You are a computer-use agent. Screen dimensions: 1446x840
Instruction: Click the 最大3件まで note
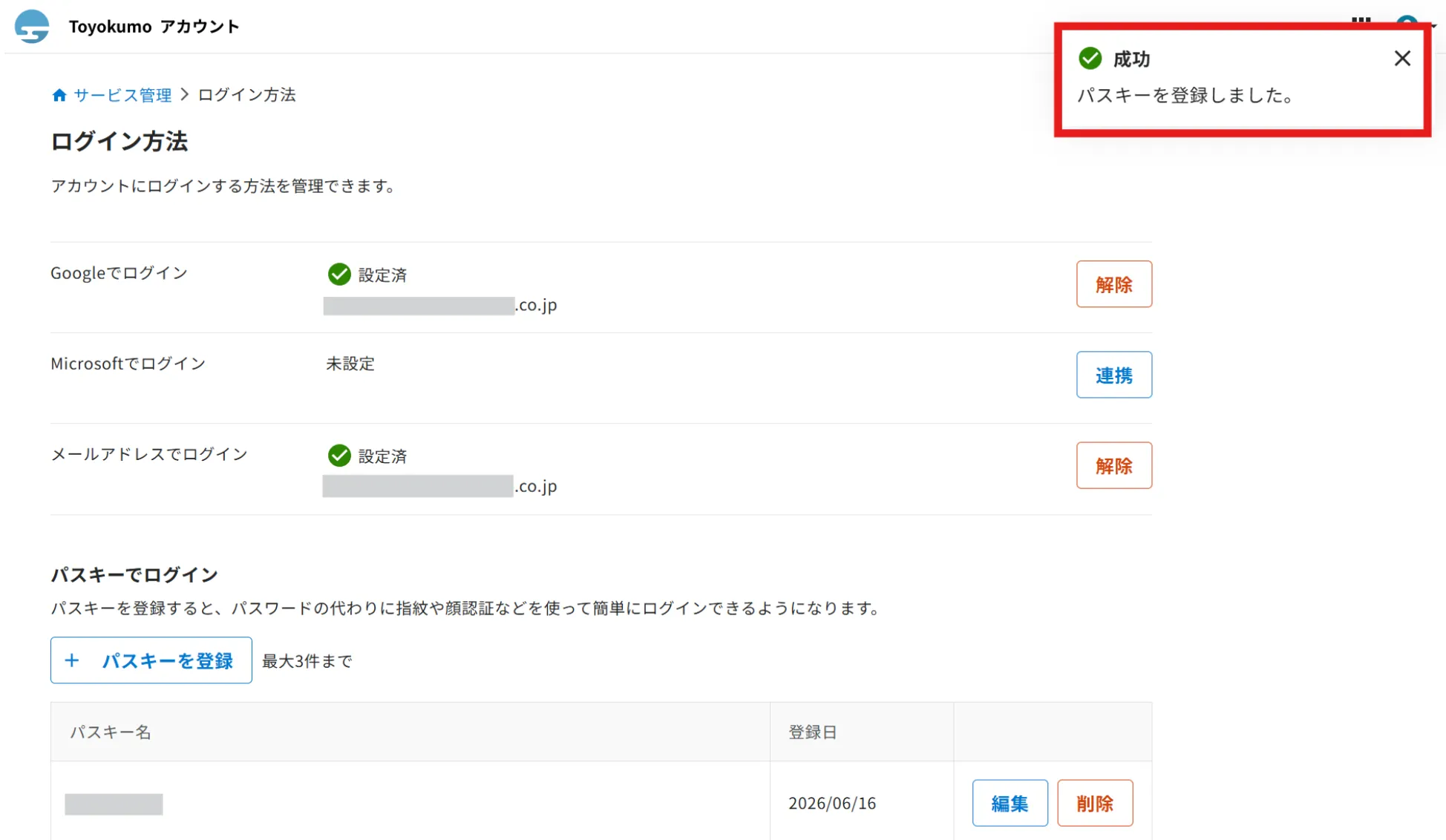tap(307, 660)
